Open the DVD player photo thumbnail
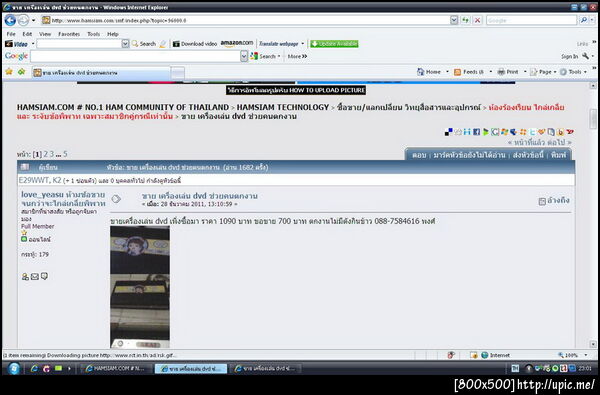 pos(140,287)
